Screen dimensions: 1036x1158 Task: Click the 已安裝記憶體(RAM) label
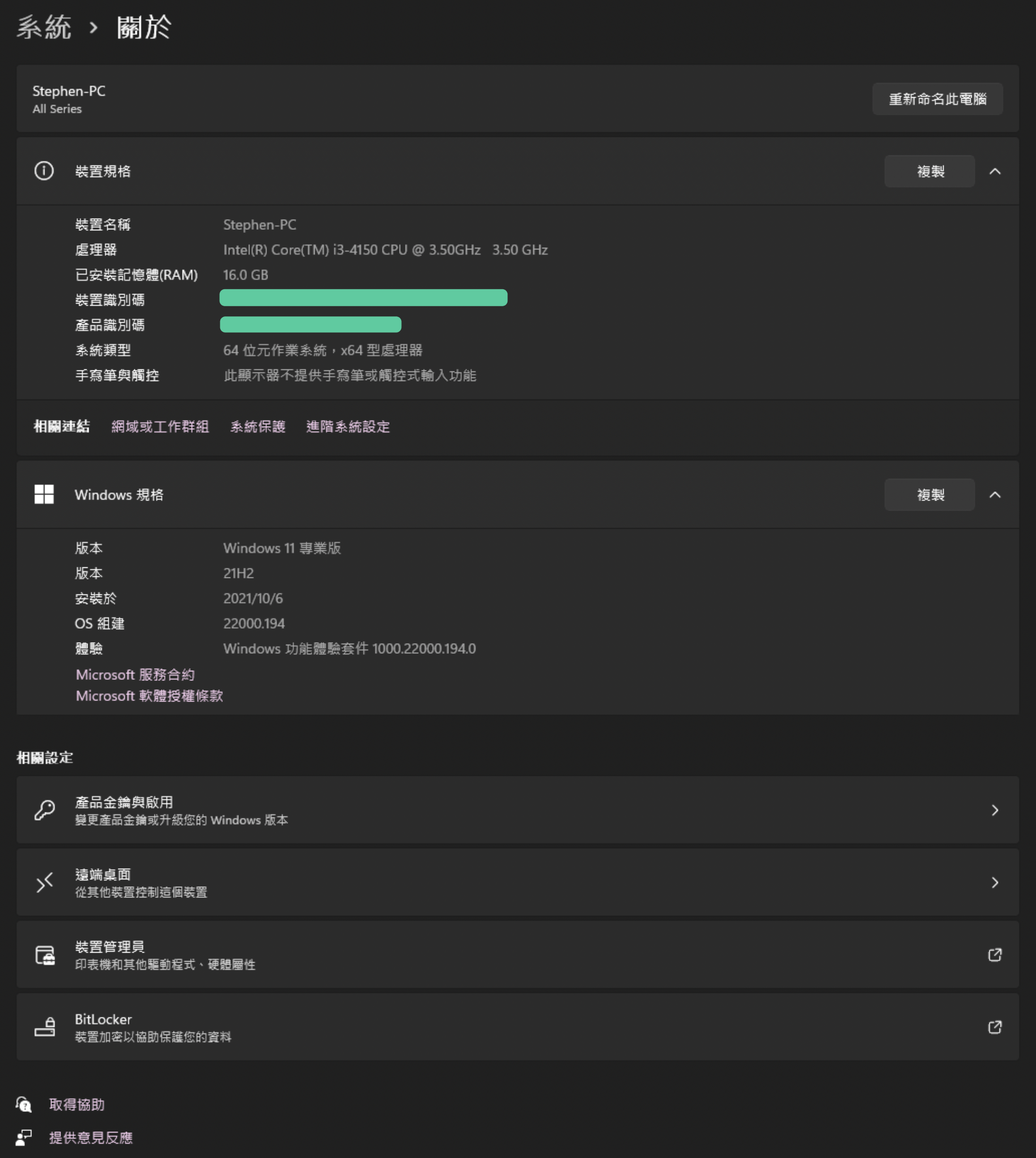[136, 275]
